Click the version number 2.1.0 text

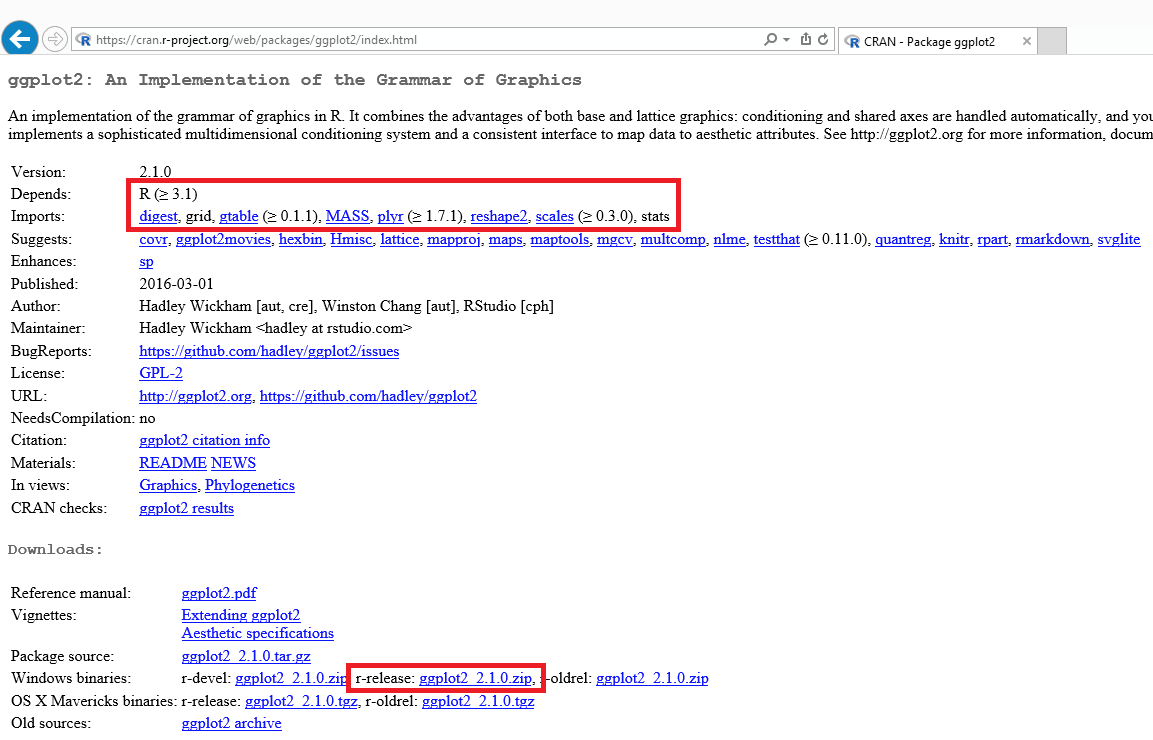pos(155,171)
